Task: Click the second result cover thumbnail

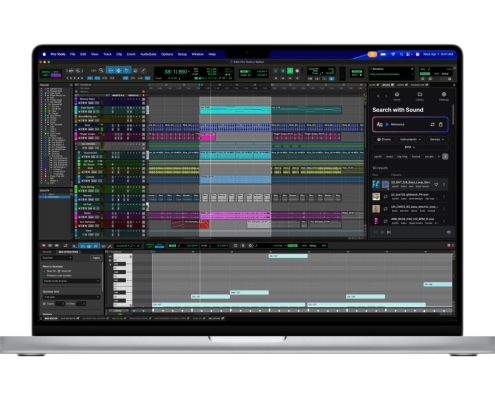Action: click(x=376, y=196)
